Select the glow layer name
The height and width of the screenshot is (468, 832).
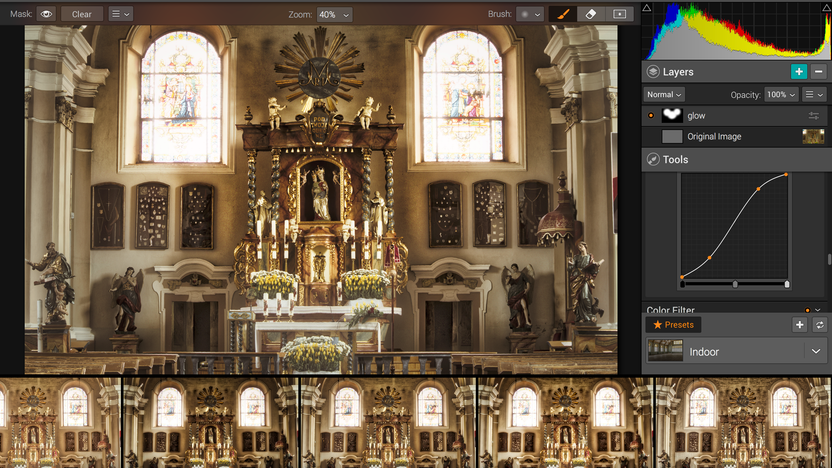pos(696,116)
